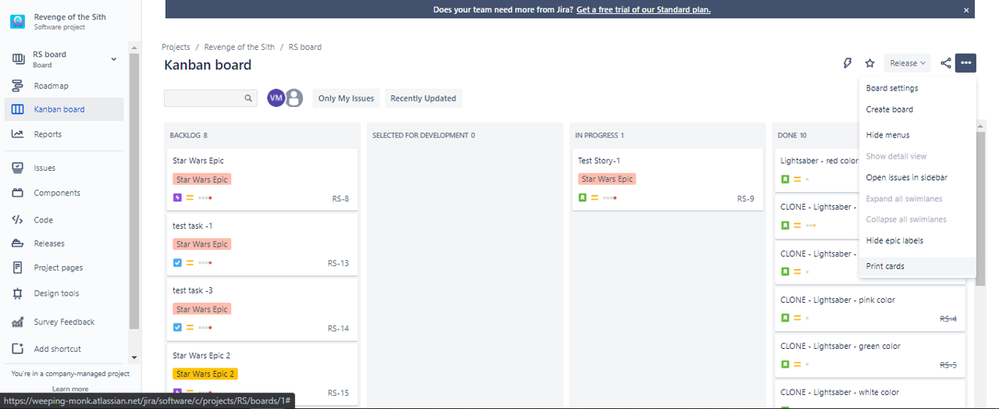This screenshot has width=999, height=409.
Task: Open the Roadmap icon in sidebar
Action: (x=18, y=85)
